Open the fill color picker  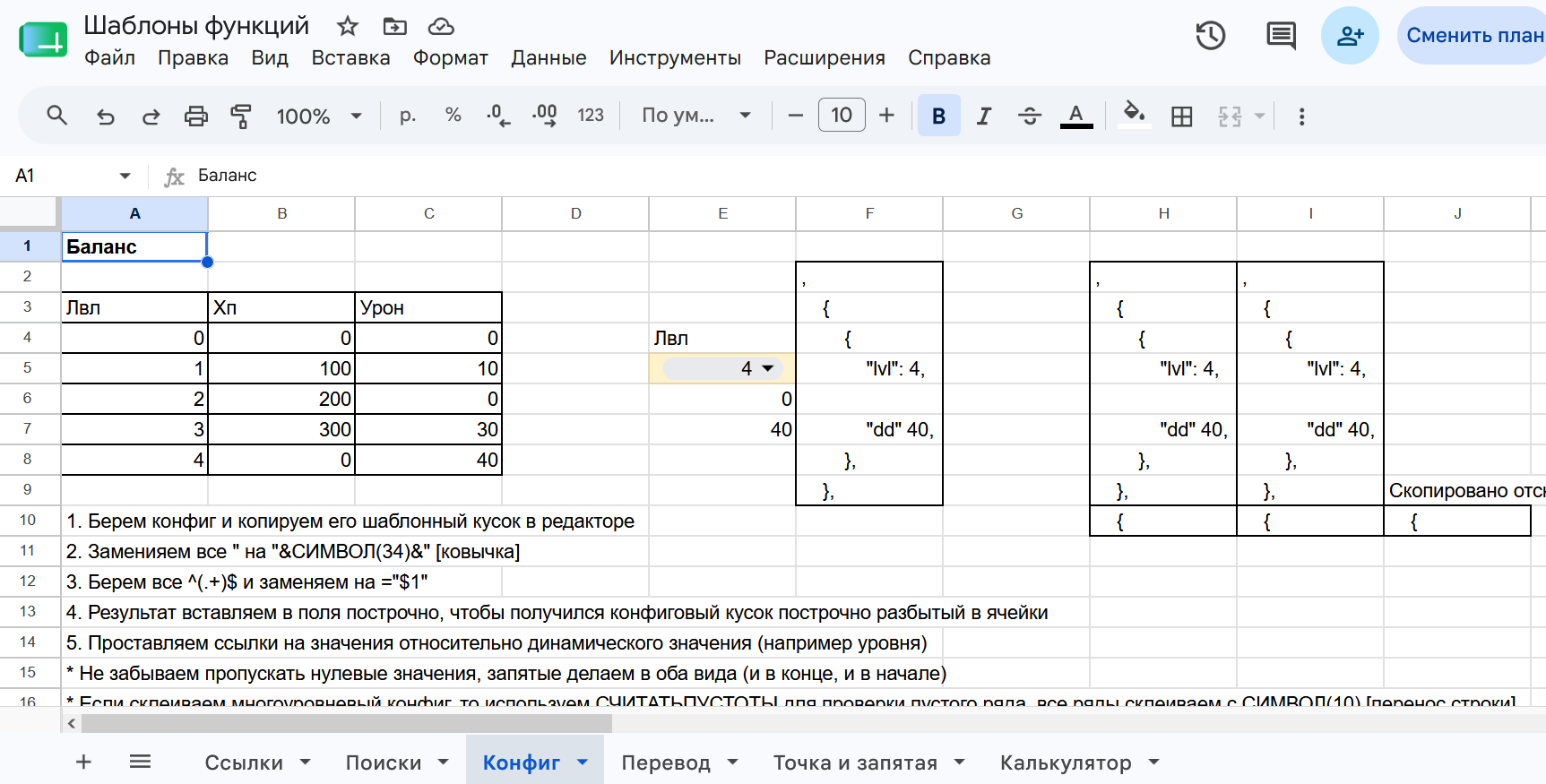point(1135,116)
